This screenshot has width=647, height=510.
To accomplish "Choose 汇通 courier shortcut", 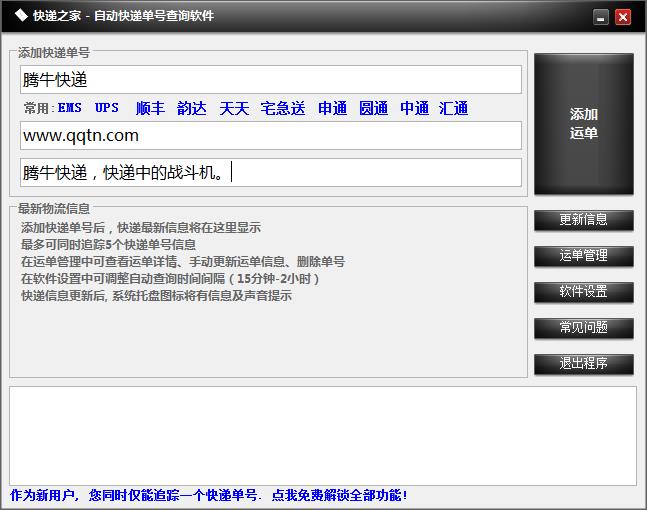I will 454,108.
